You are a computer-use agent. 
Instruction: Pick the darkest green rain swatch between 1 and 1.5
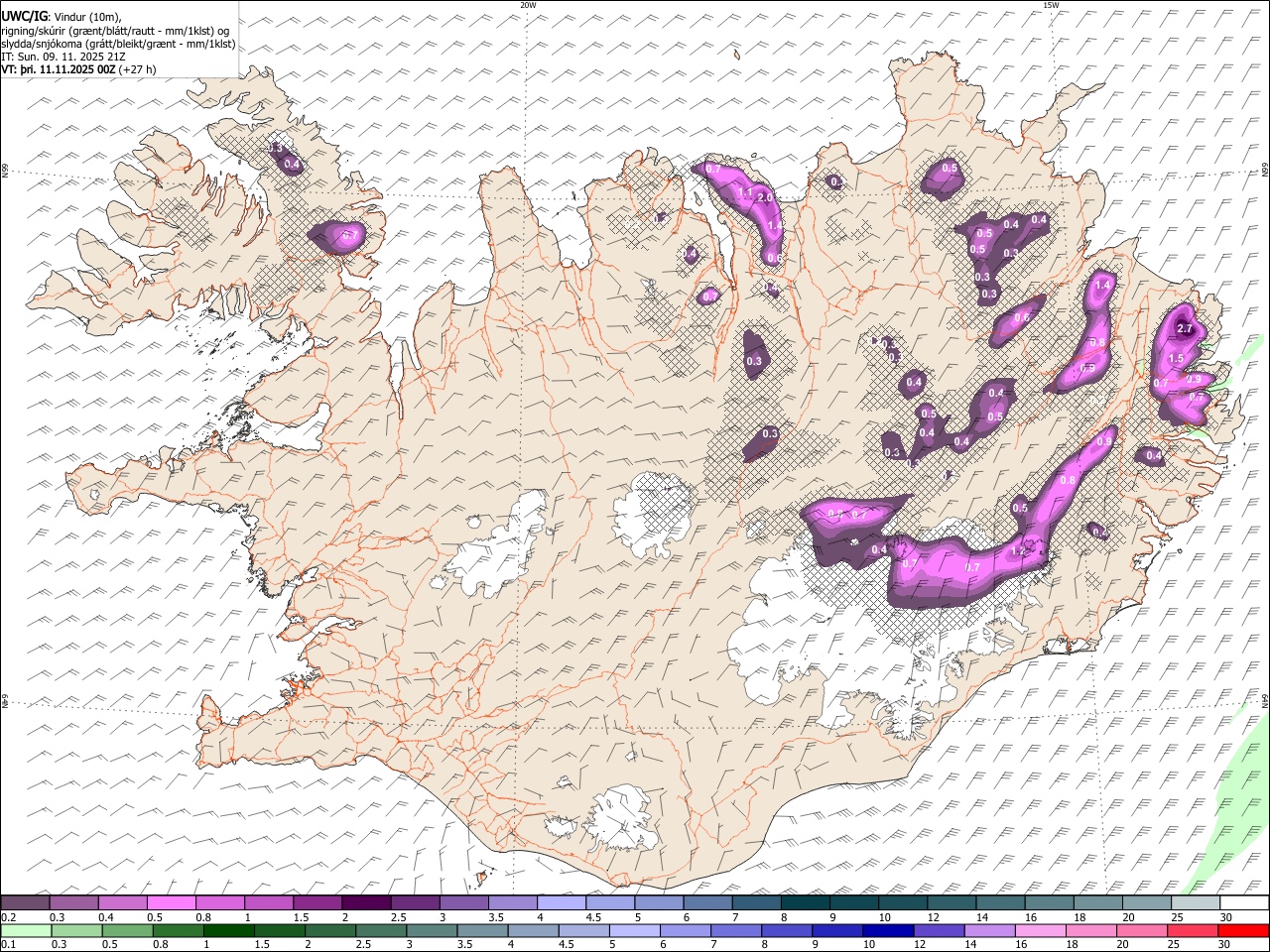[229, 931]
